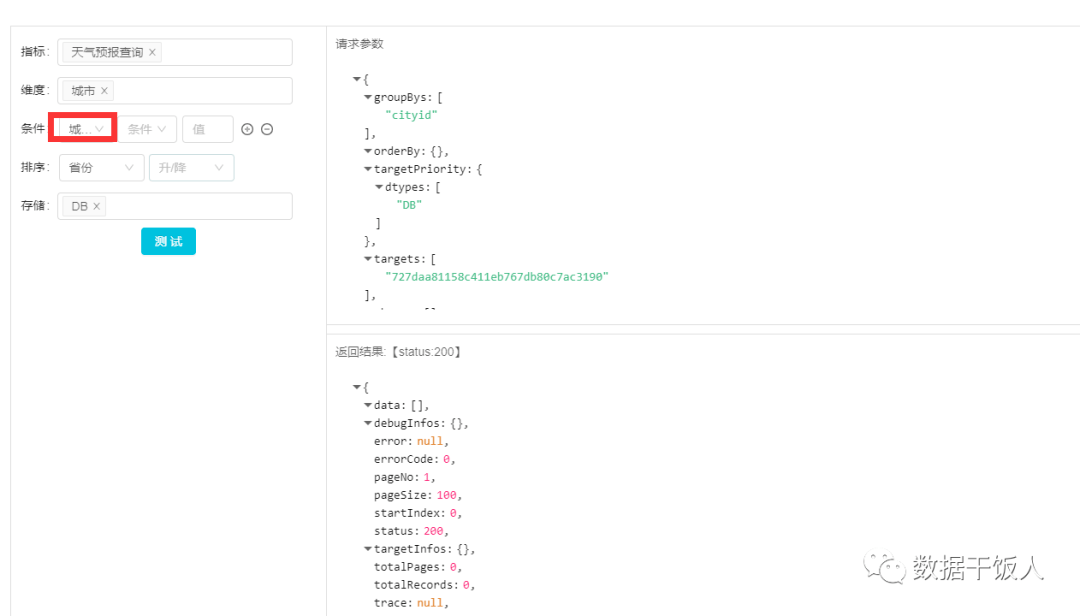
Task: Remove the 城市 dimension tag
Action: coord(104,91)
